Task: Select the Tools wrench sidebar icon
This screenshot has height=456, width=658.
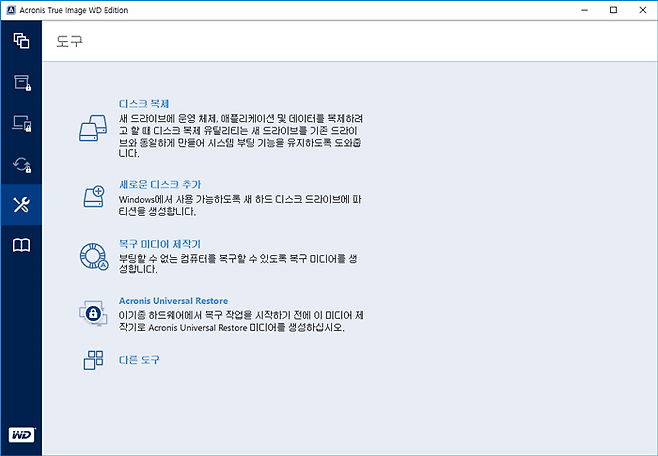Action: pos(21,205)
